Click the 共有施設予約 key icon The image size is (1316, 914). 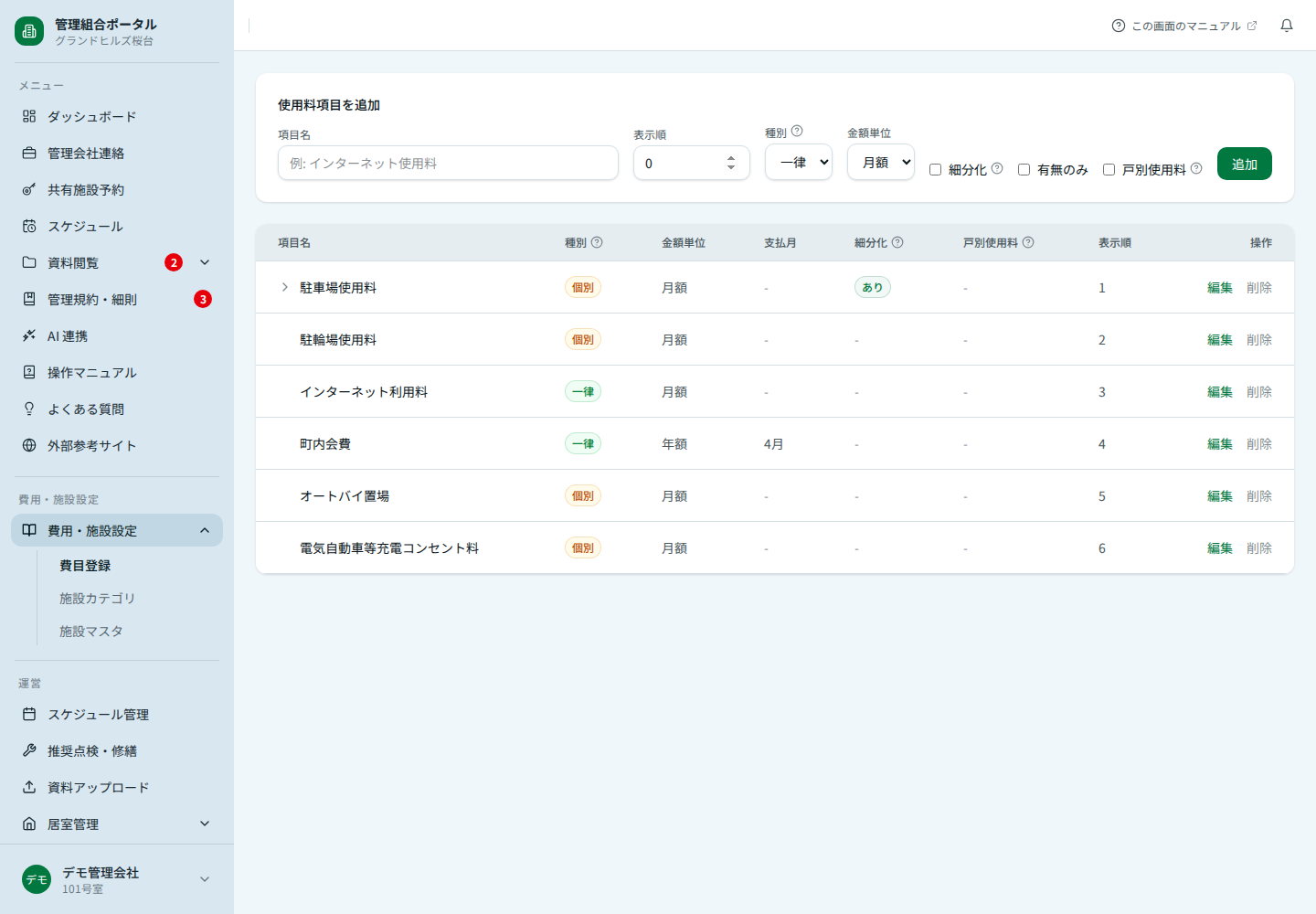coord(29,189)
